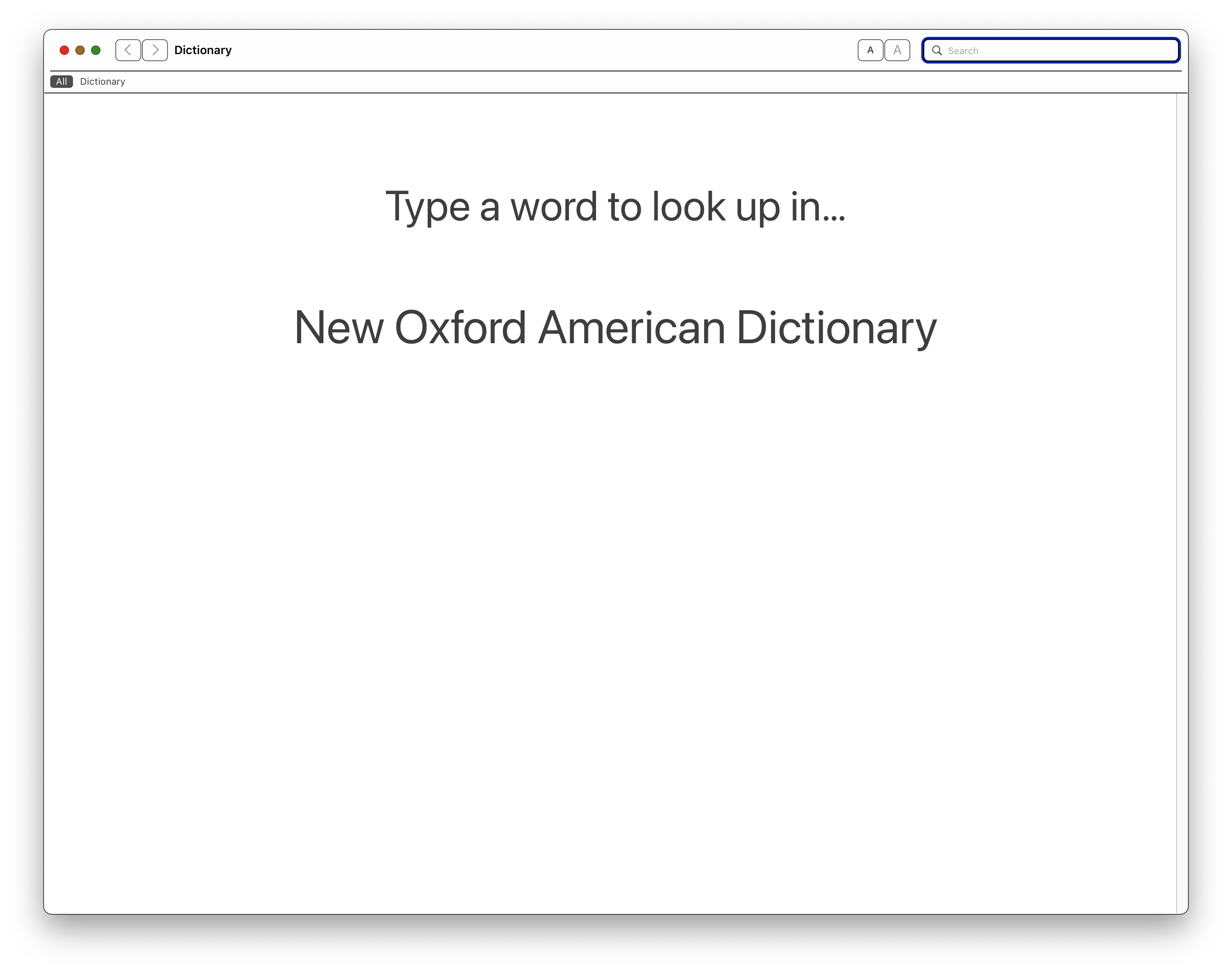Click the 'Type a word to look up in…' heading
This screenshot has height=972, width=1232.
(x=615, y=206)
